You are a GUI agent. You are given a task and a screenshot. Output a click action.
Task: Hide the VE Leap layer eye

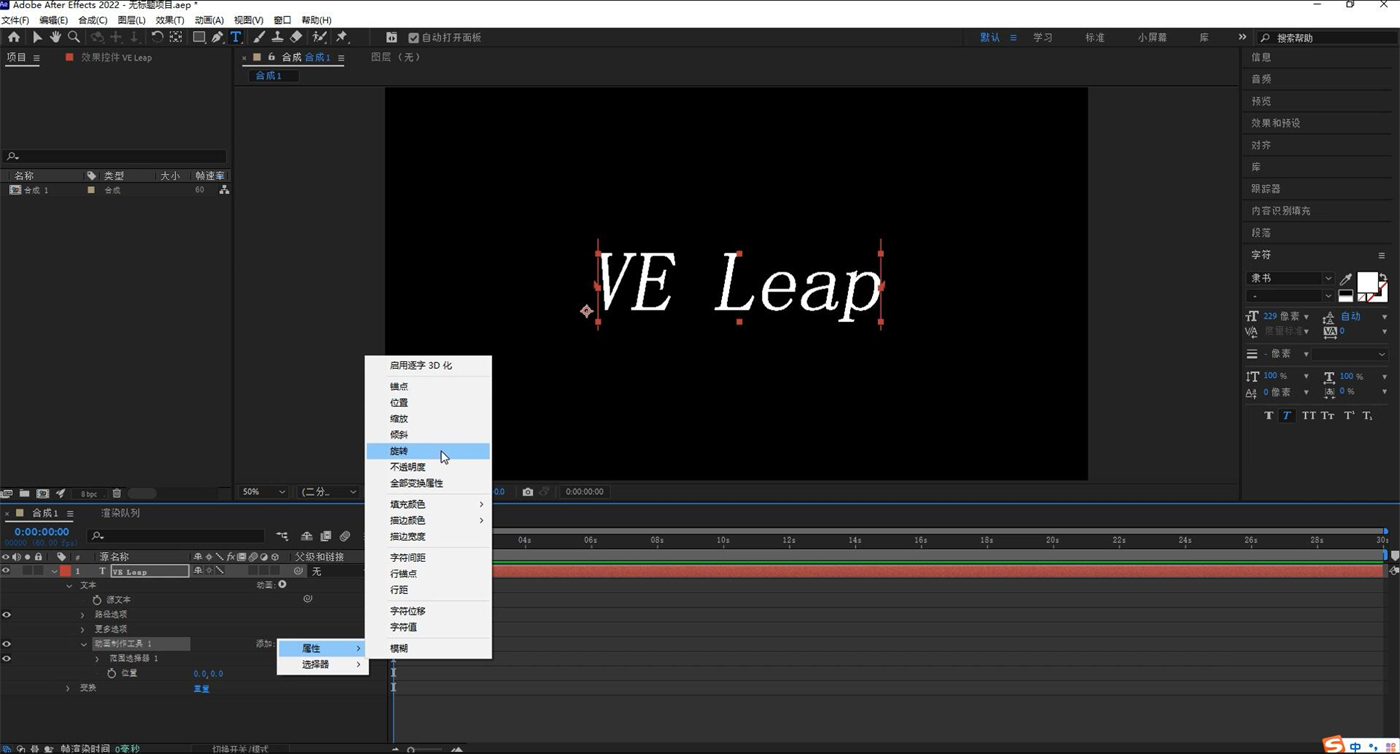6,571
